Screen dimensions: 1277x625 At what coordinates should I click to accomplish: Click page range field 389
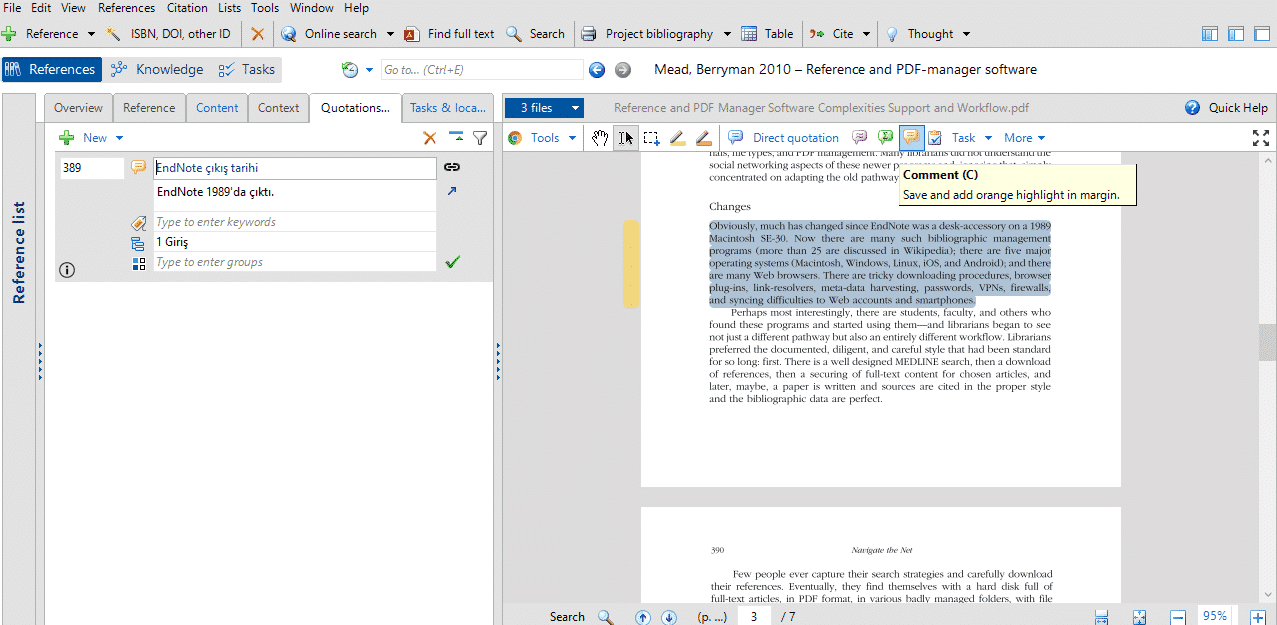92,168
